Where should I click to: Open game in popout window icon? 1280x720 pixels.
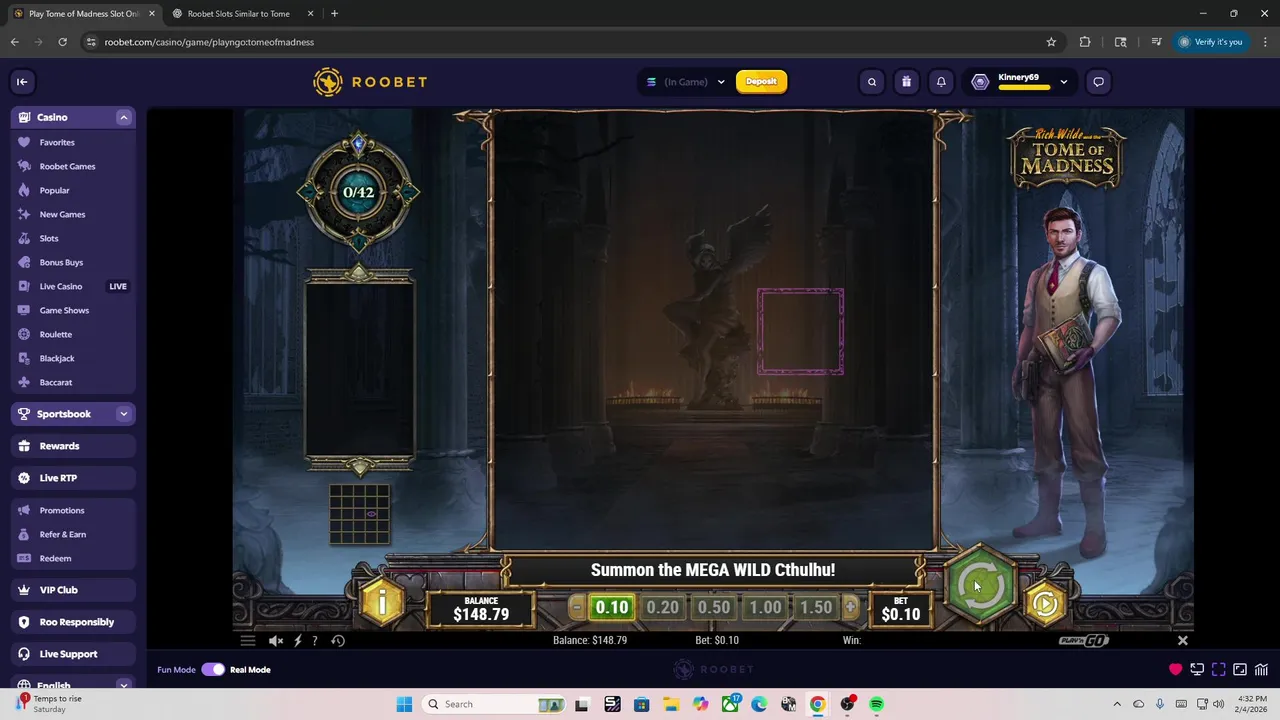pyautogui.click(x=1197, y=669)
